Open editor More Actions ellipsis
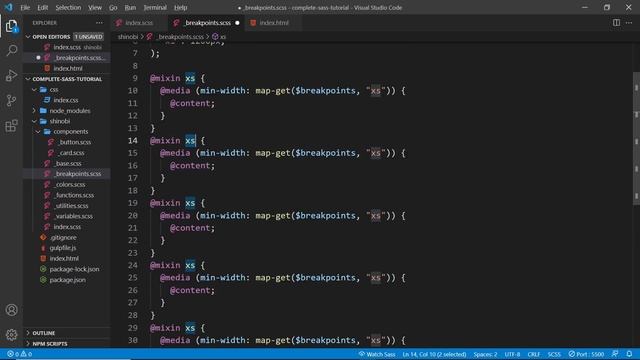640x360 pixels. 629,23
